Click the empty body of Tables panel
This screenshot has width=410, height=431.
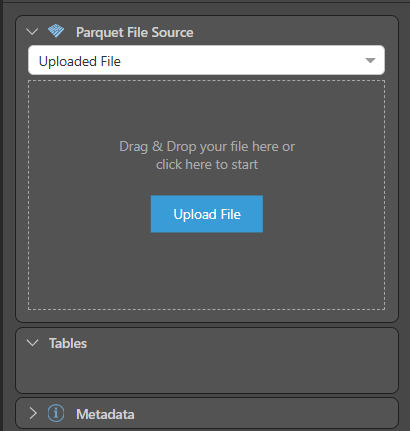[207, 372]
